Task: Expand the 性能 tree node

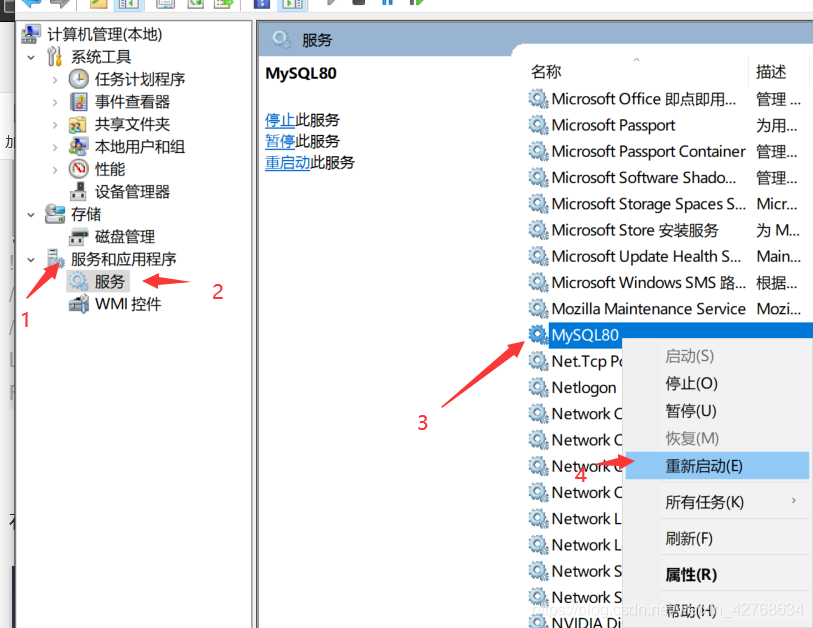Action: pos(55,170)
